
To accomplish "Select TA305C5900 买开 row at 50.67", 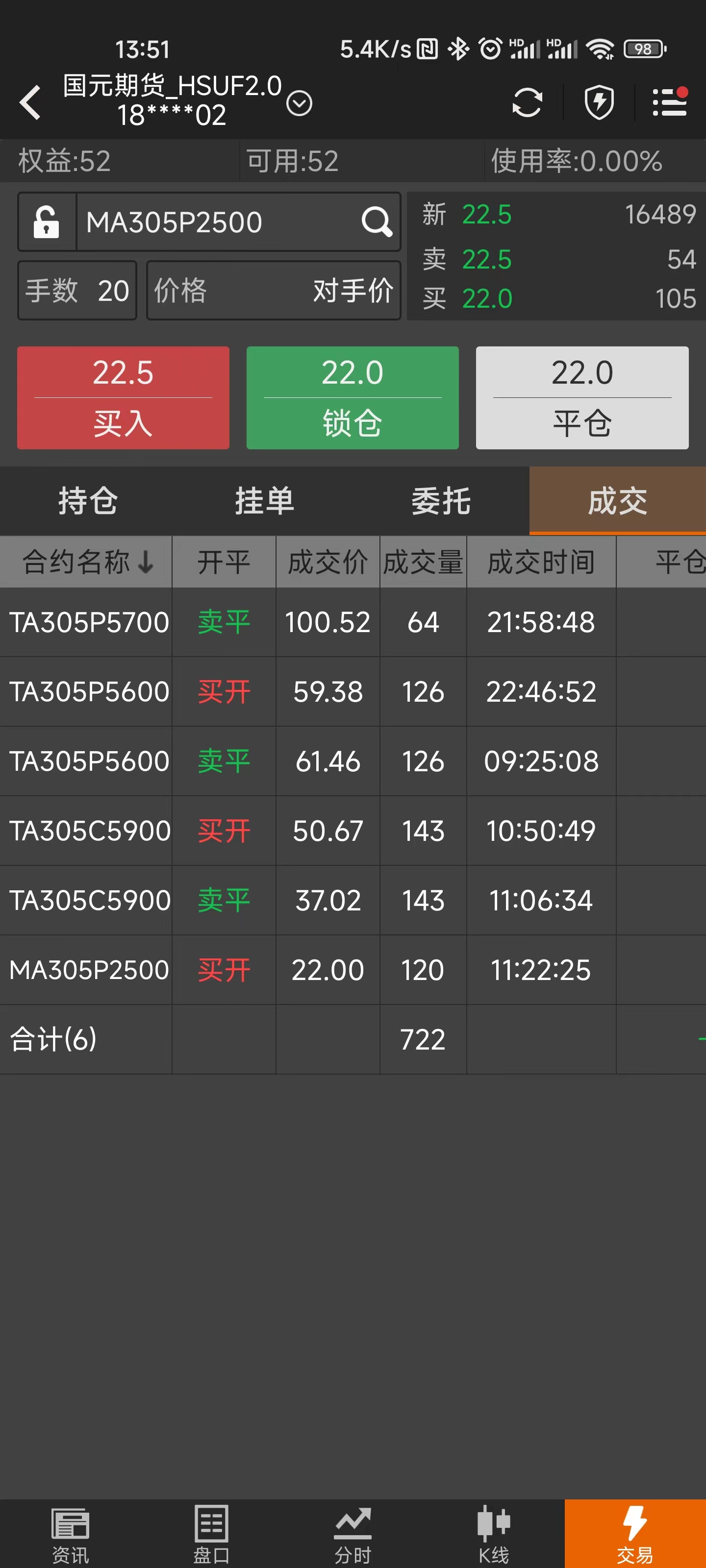I will pos(353,831).
